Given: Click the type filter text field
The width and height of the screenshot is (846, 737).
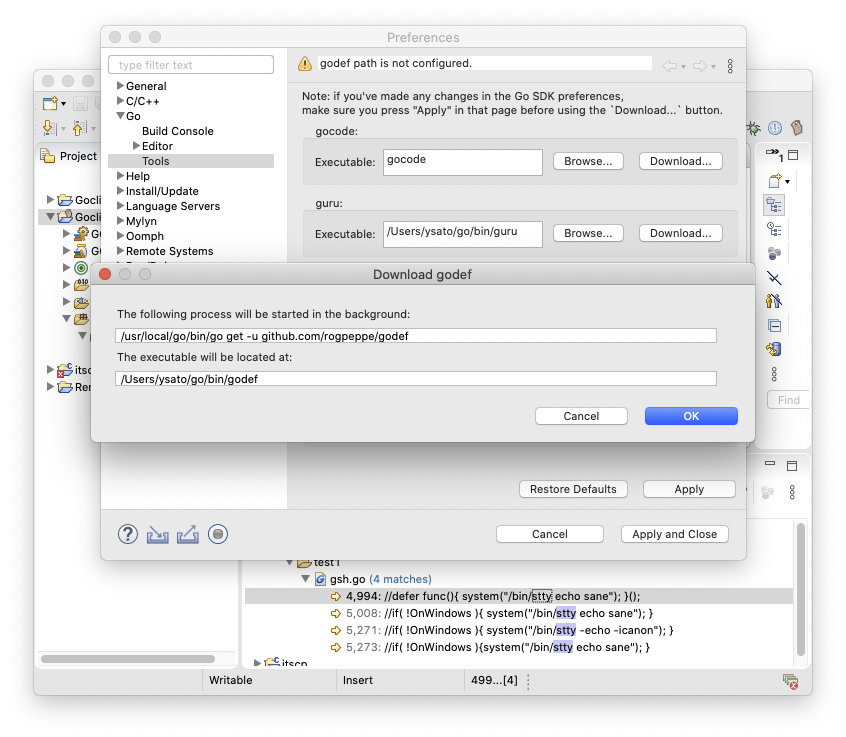Looking at the screenshot, I should click(191, 65).
